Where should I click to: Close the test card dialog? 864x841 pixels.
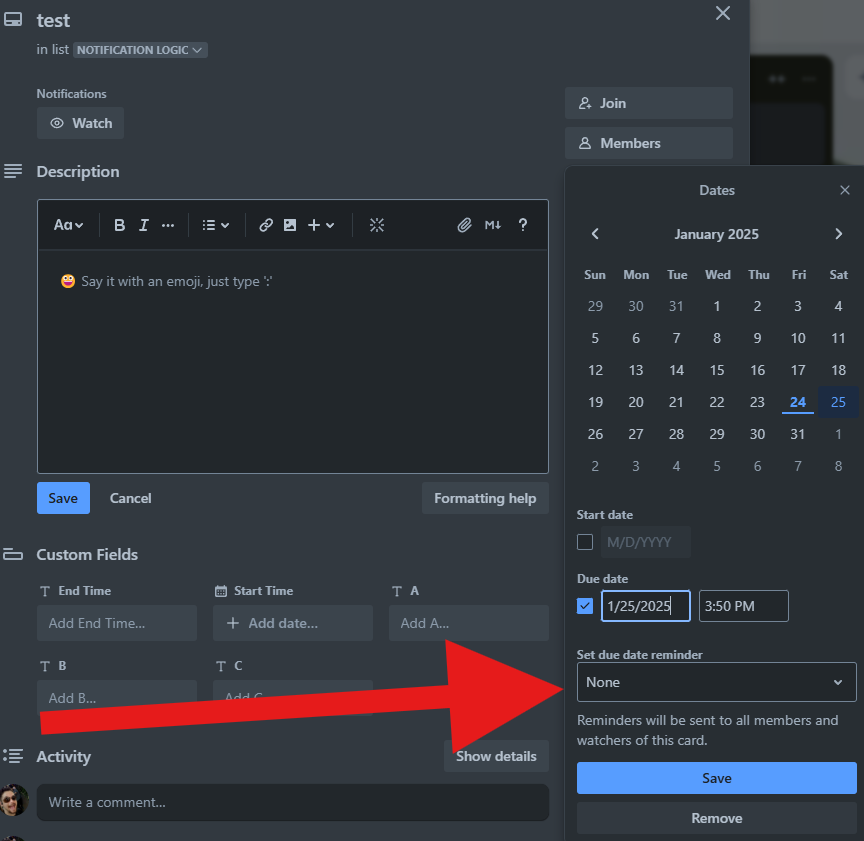click(722, 13)
